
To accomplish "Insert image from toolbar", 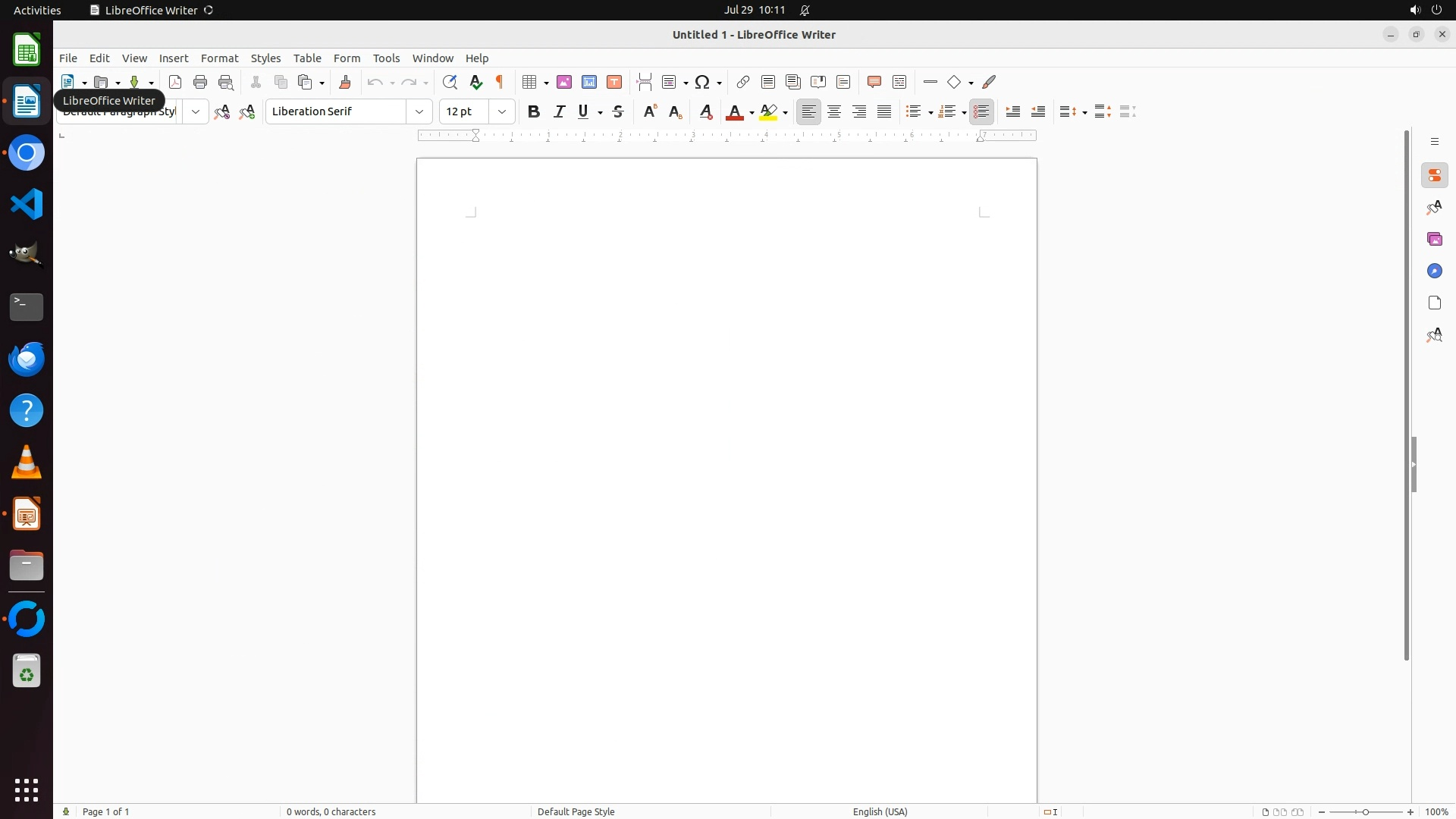I will tap(564, 82).
